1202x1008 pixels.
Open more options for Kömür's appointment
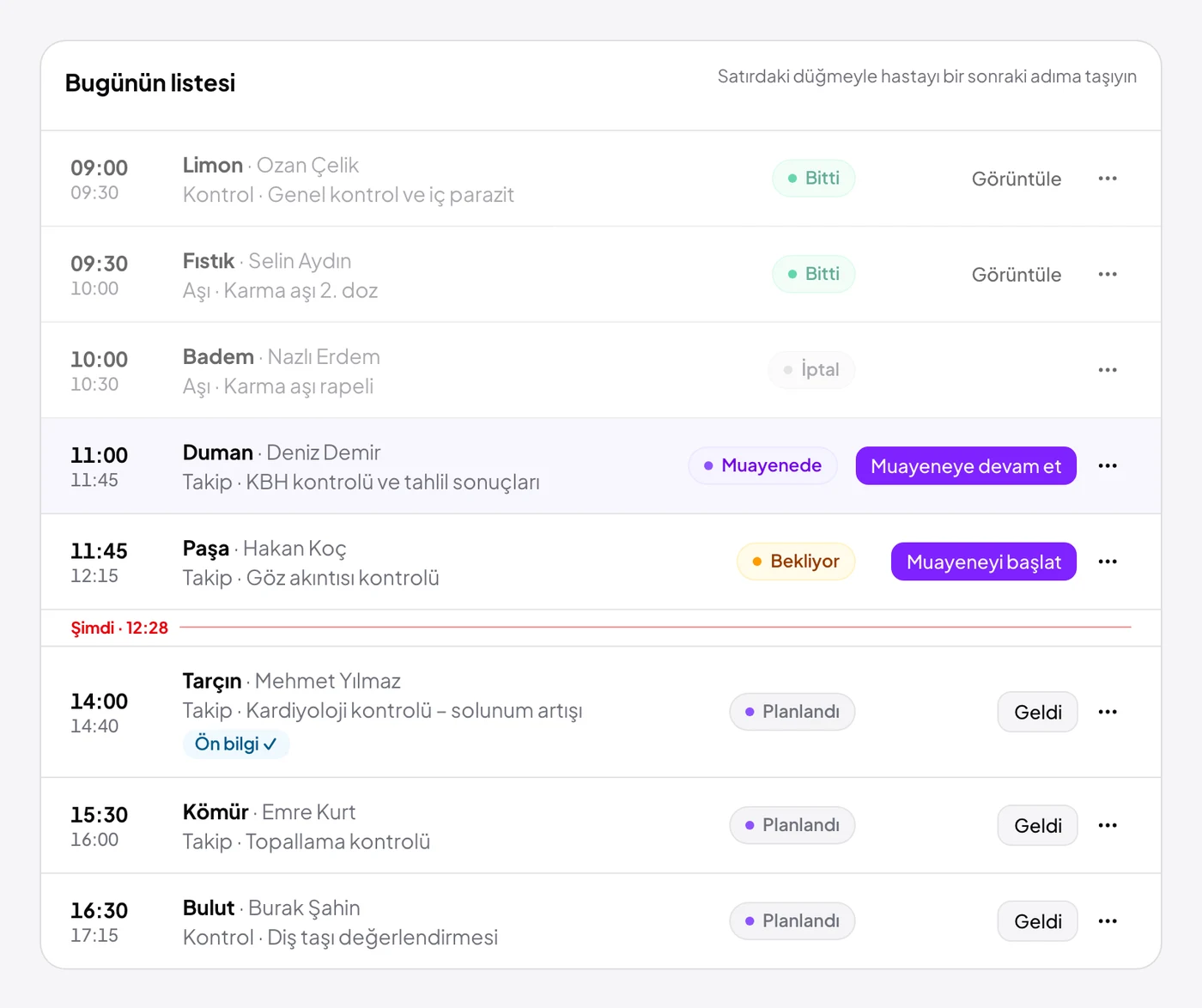coord(1108,825)
